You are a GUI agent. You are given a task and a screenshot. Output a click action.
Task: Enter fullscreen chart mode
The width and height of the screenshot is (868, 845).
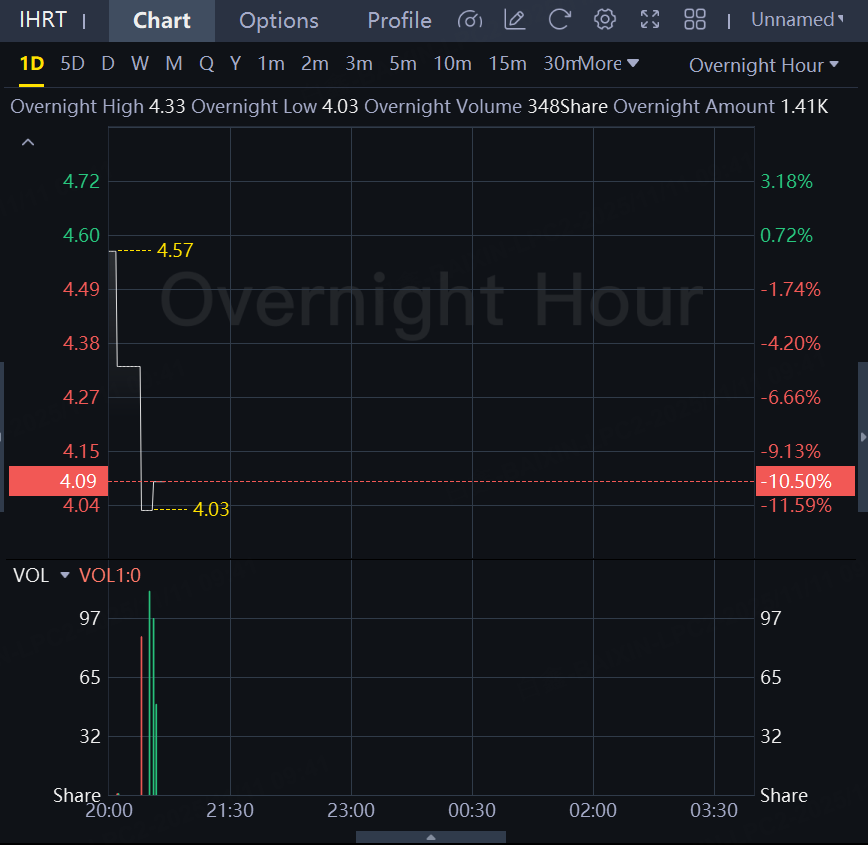coord(650,20)
